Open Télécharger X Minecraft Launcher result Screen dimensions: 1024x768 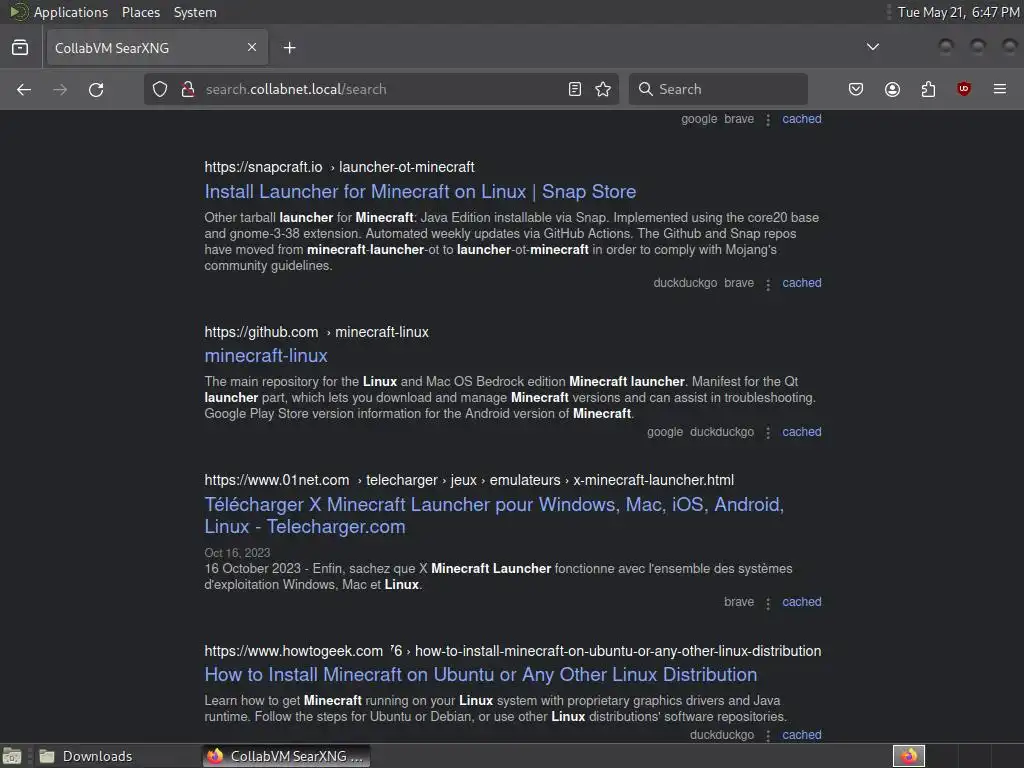[494, 515]
